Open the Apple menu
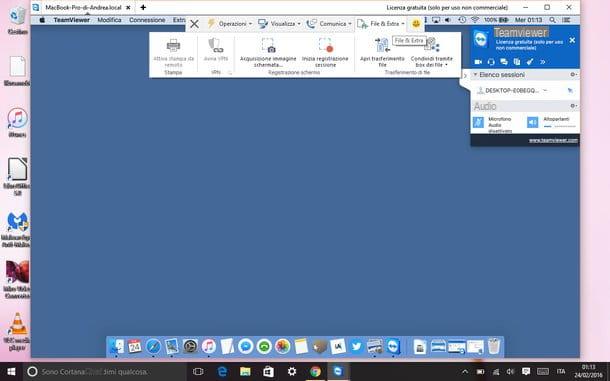This screenshot has width=610, height=381. 42,20
